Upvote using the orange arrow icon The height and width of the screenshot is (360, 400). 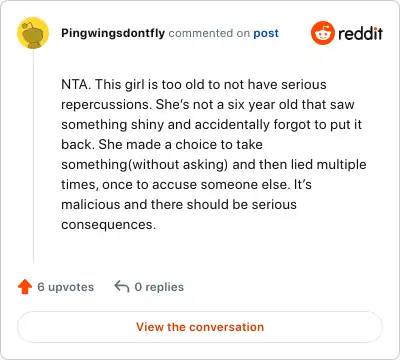pos(25,287)
